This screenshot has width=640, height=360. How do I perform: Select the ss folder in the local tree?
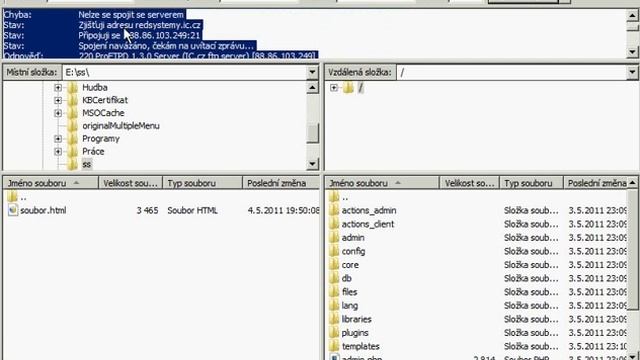(x=87, y=164)
